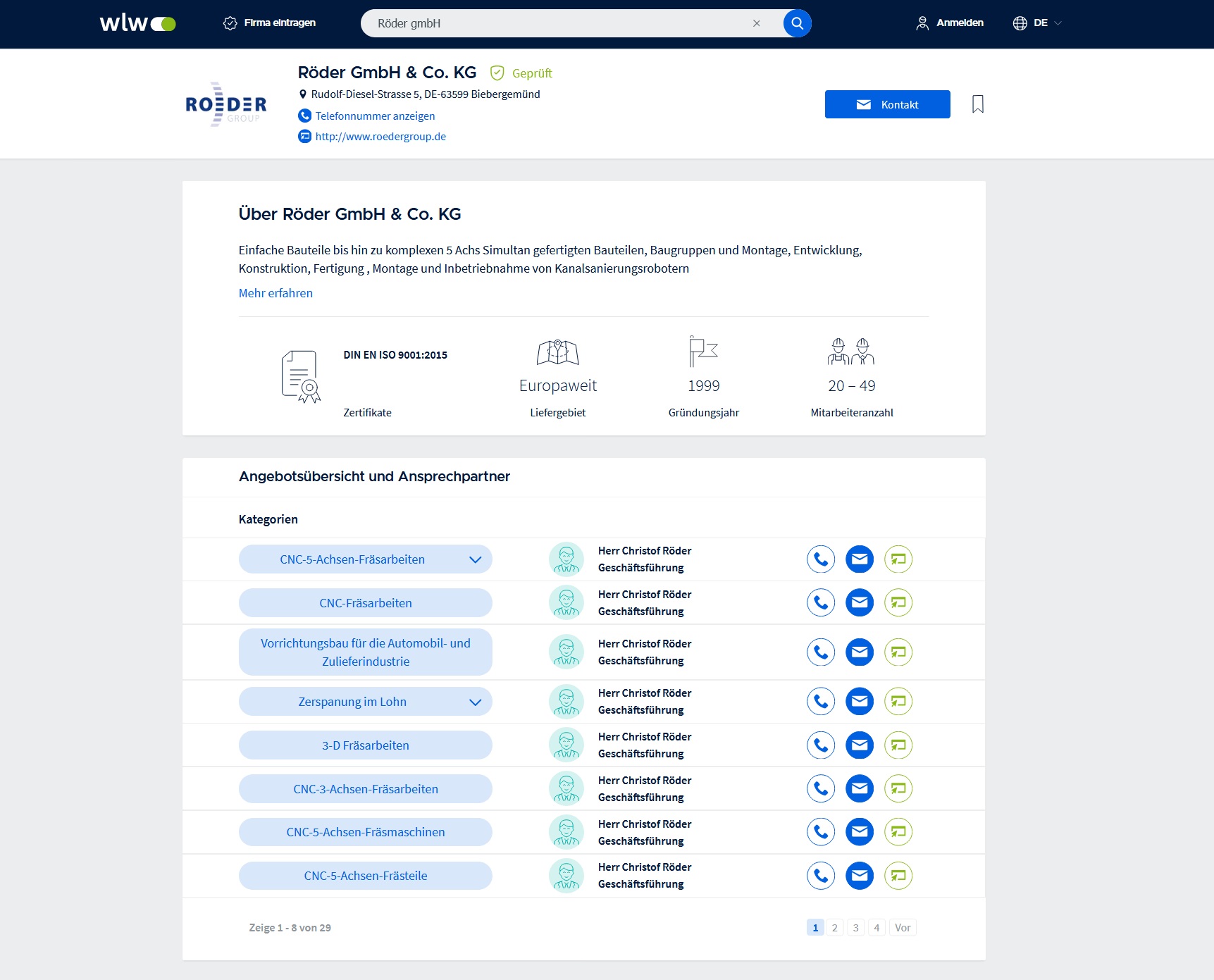The height and width of the screenshot is (980, 1214).
Task: Email contact in CNC-5-Achsen-Fräsarbeiten row
Action: (860, 559)
